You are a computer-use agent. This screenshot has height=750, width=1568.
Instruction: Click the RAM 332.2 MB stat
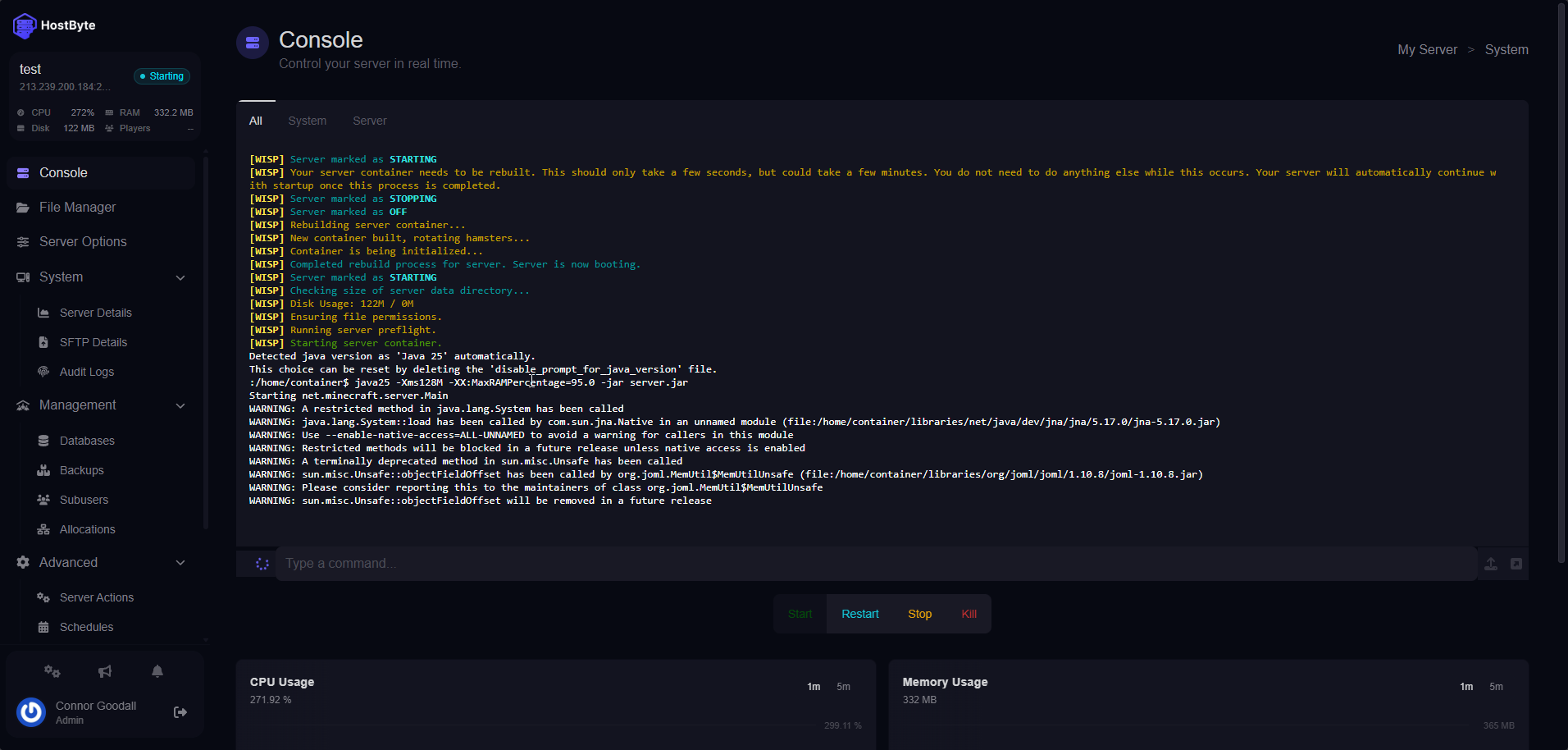[x=149, y=112]
